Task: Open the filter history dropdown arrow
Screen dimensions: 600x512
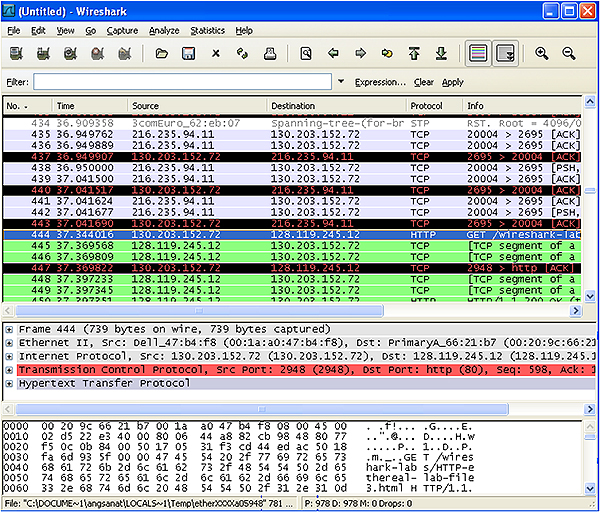Action: 341,82
